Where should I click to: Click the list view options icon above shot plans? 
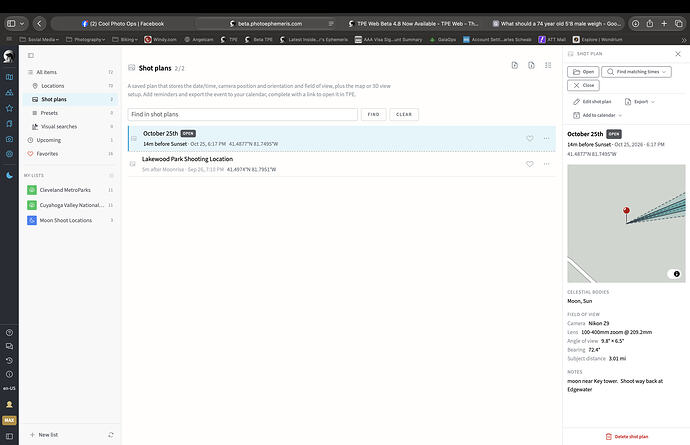548,66
